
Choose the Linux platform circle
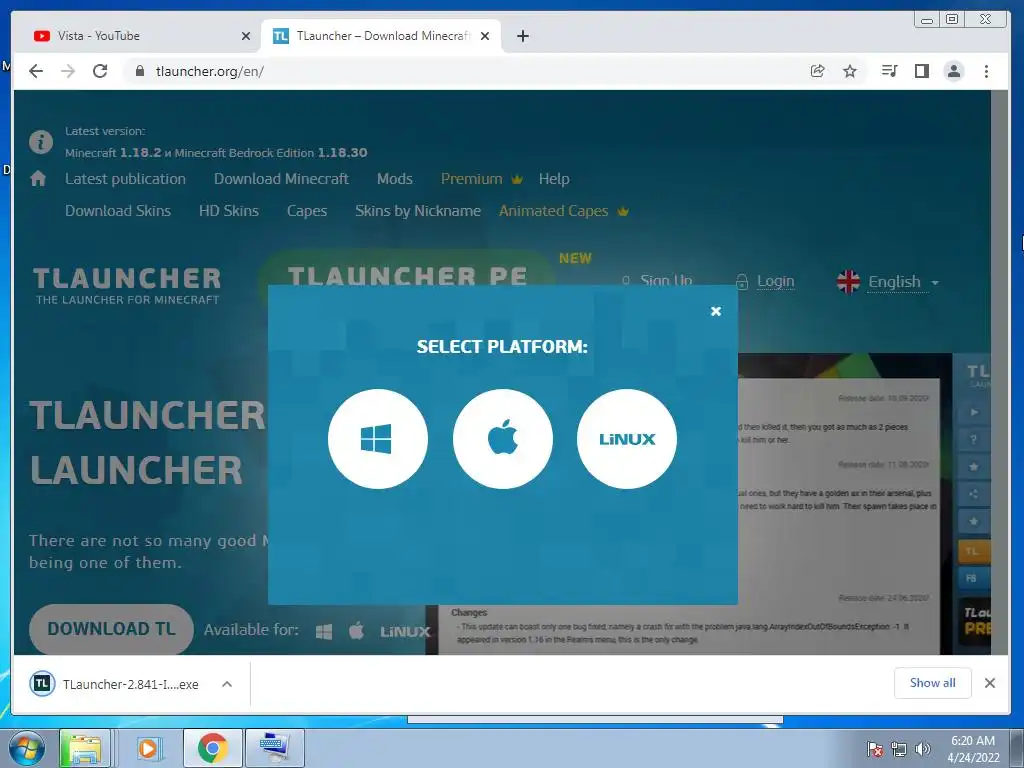(x=627, y=439)
